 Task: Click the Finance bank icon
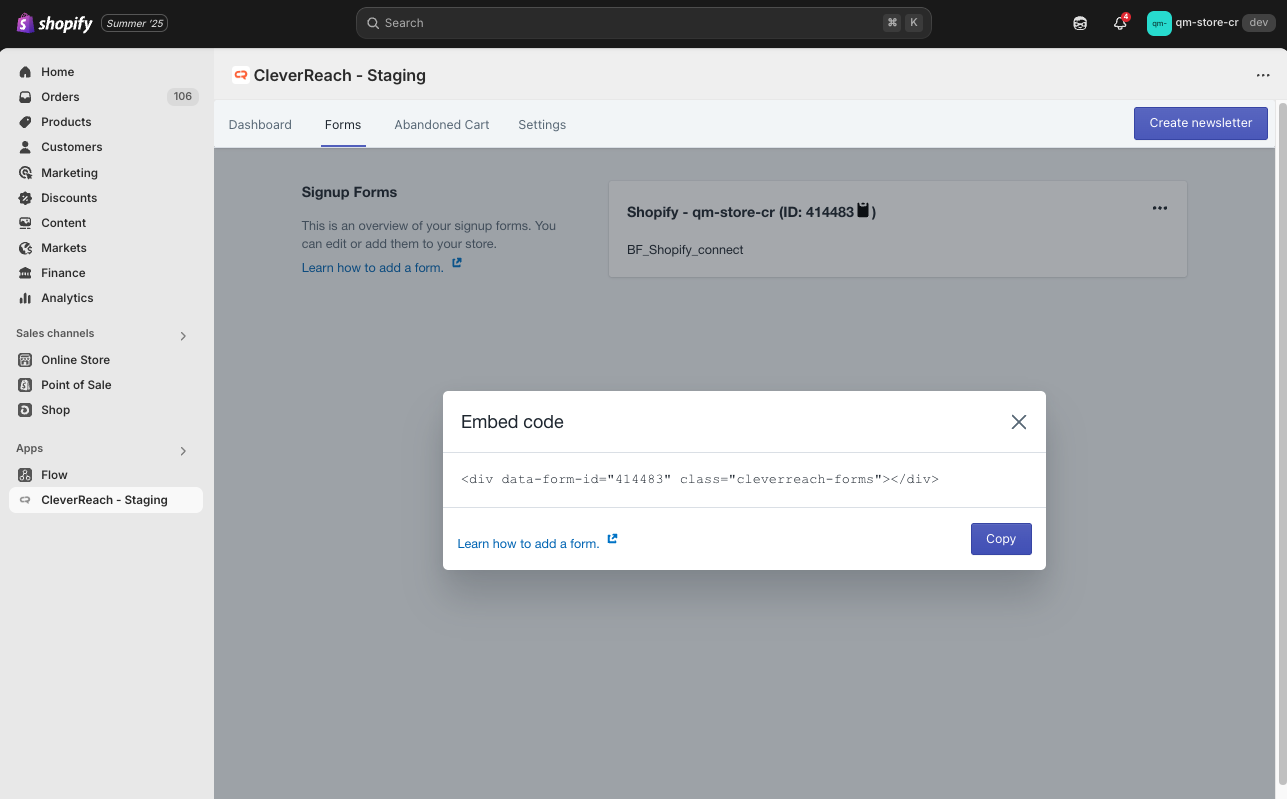[x=25, y=273]
